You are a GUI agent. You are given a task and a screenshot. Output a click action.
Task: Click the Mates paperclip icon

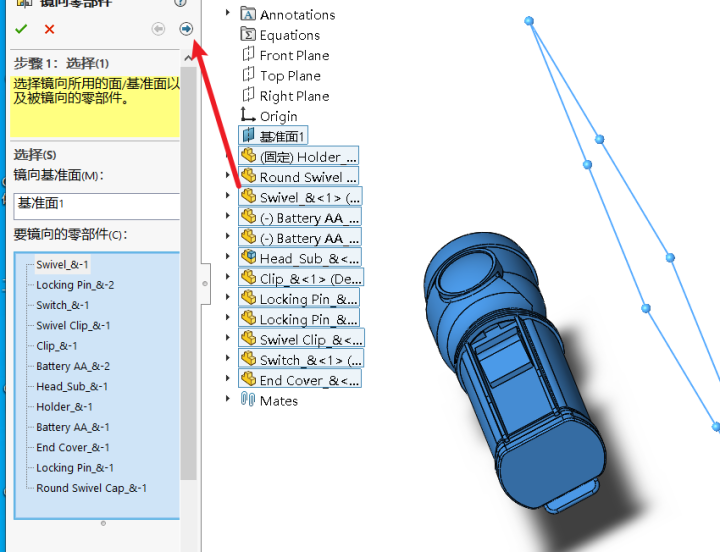click(x=248, y=400)
